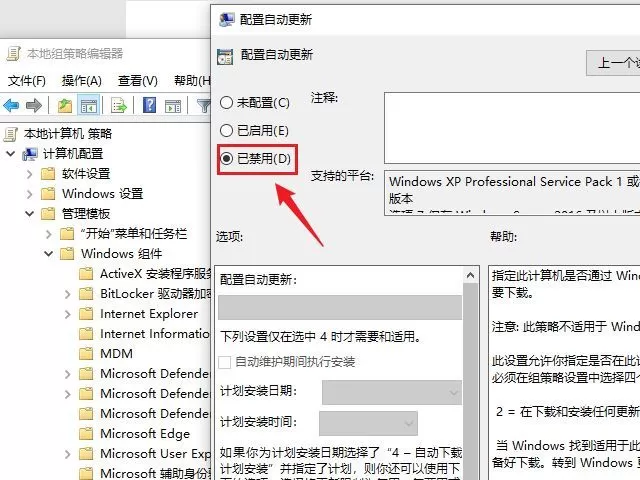Select the 未配置(C) radio button
The image size is (640, 480).
pyautogui.click(x=227, y=102)
